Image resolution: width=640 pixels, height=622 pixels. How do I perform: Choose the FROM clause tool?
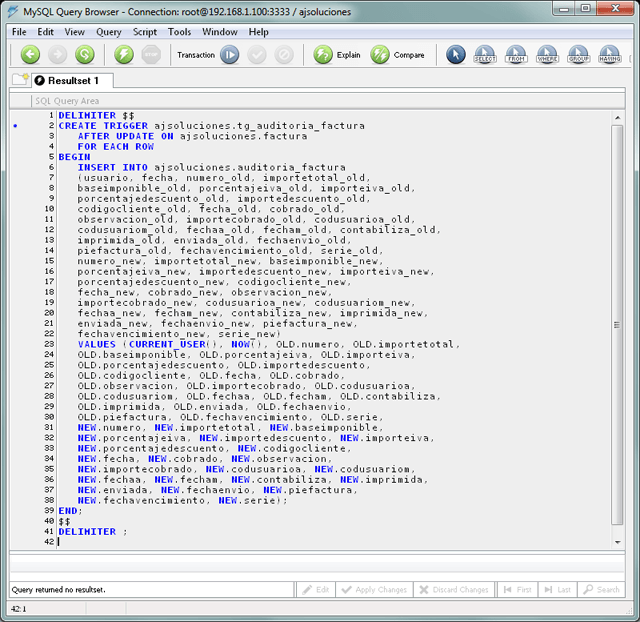516,55
